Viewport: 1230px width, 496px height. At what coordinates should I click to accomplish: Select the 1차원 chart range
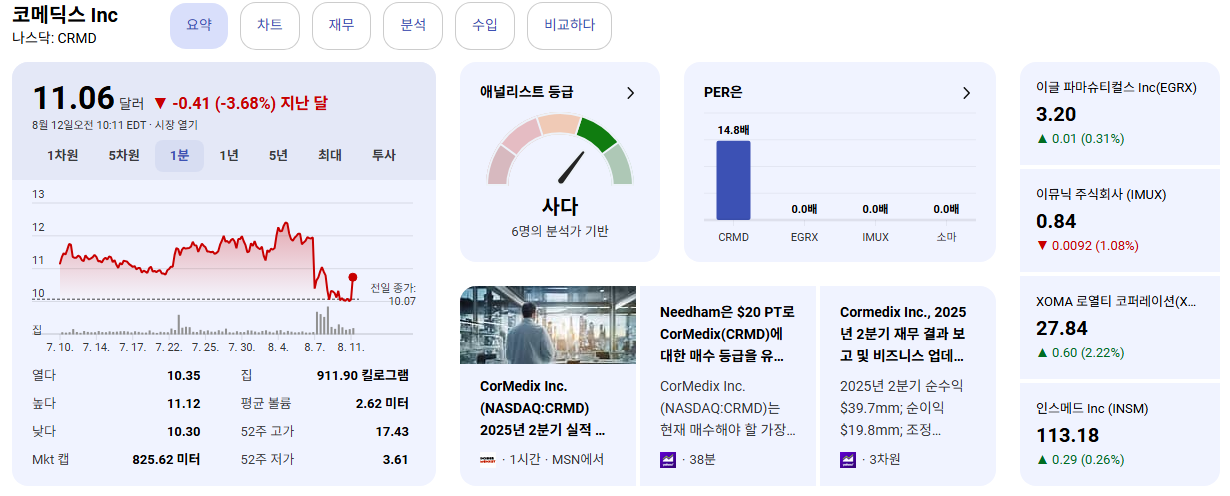coord(62,155)
